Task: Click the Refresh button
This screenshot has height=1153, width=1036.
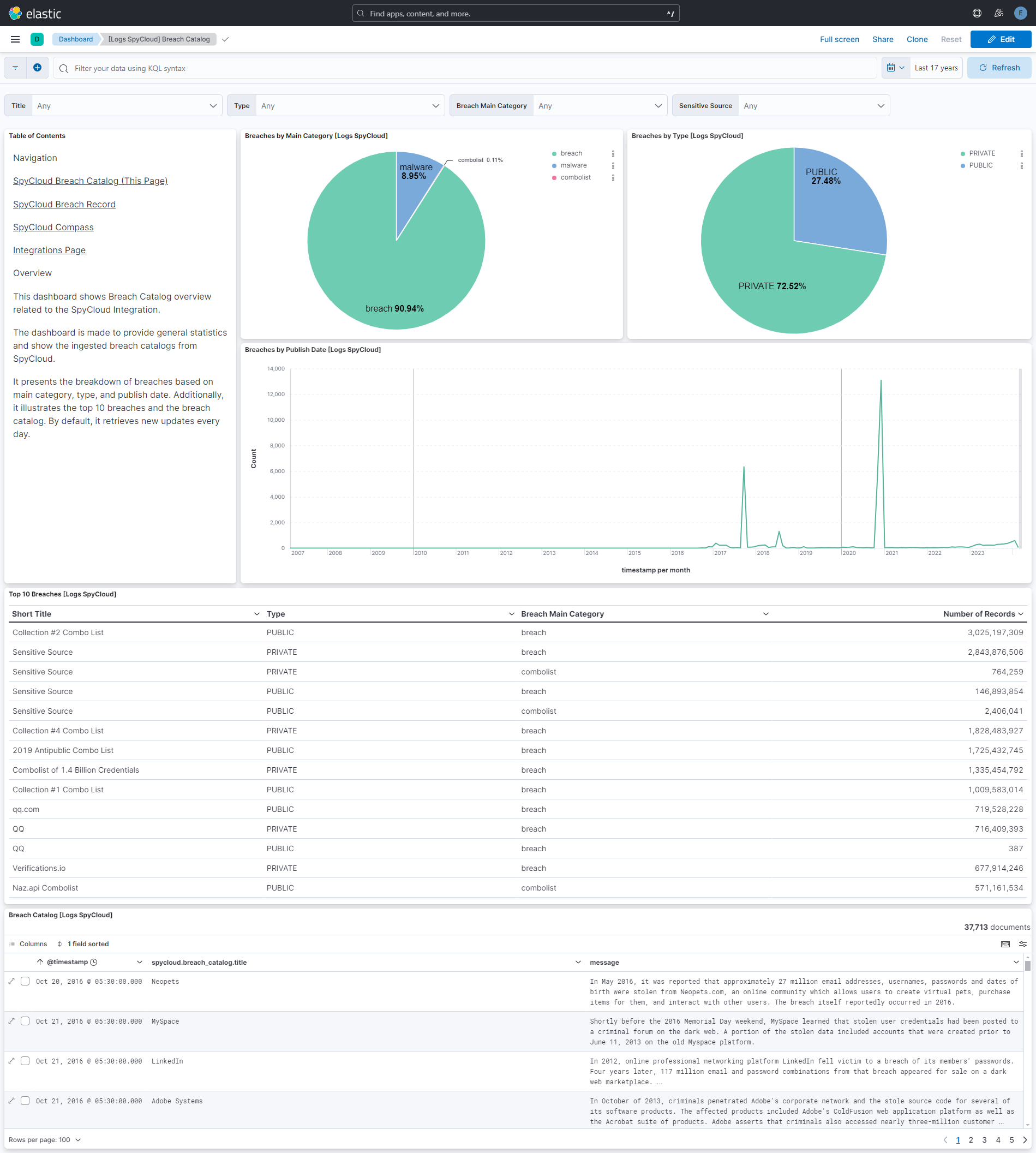Action: click(998, 67)
